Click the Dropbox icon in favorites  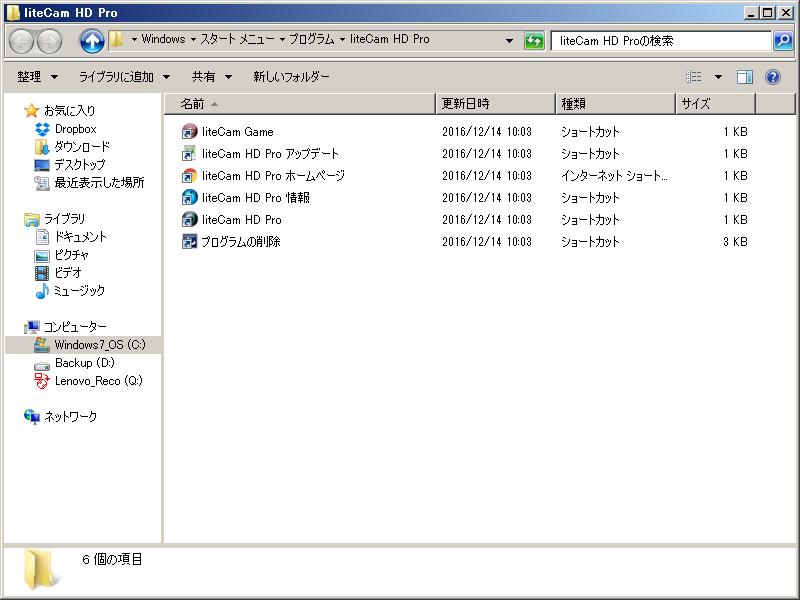pos(42,129)
